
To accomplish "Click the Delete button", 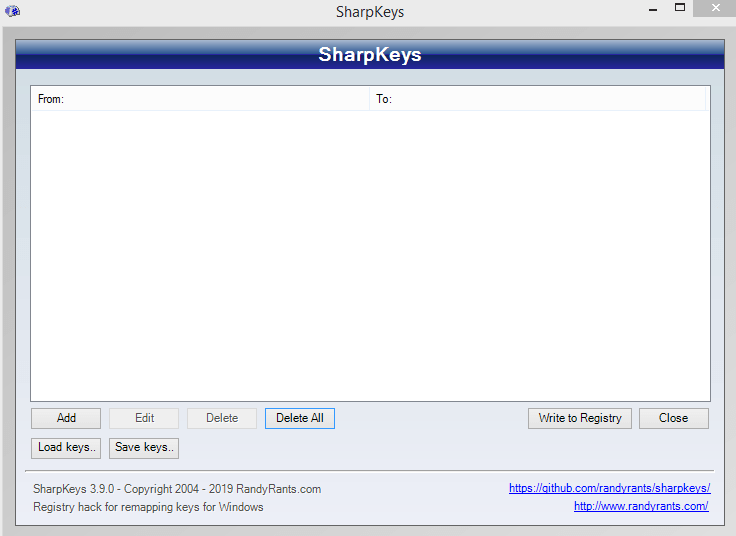I will pyautogui.click(x=222, y=418).
